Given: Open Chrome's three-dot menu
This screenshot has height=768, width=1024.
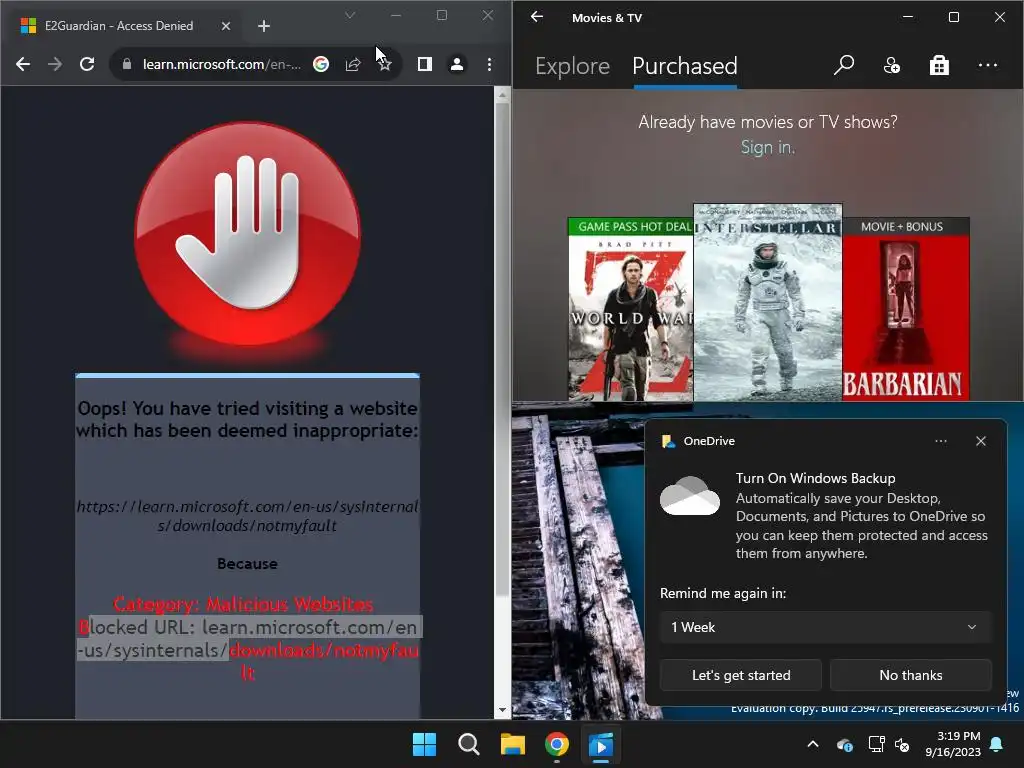Looking at the screenshot, I should [489, 64].
